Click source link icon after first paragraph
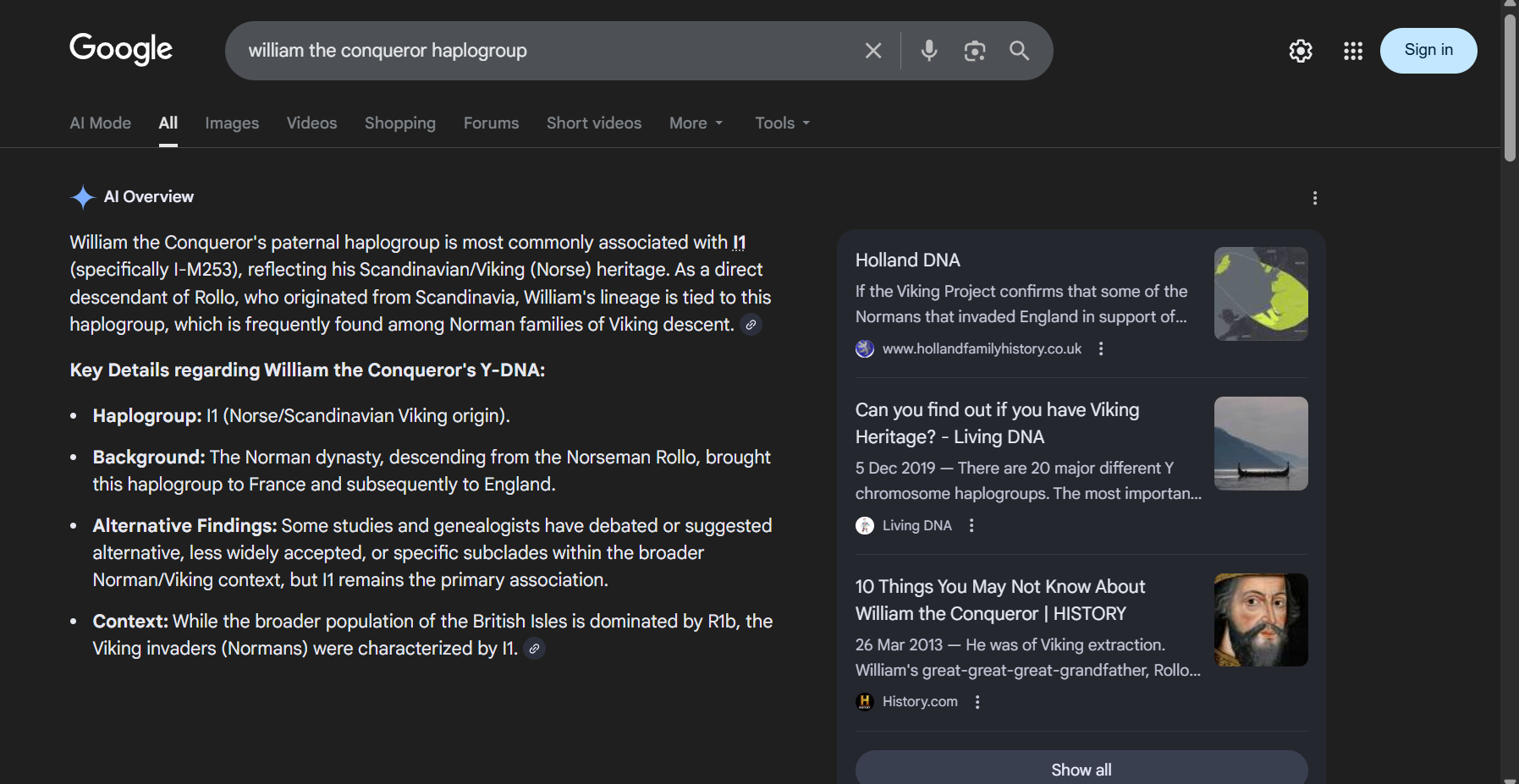 [x=751, y=325]
